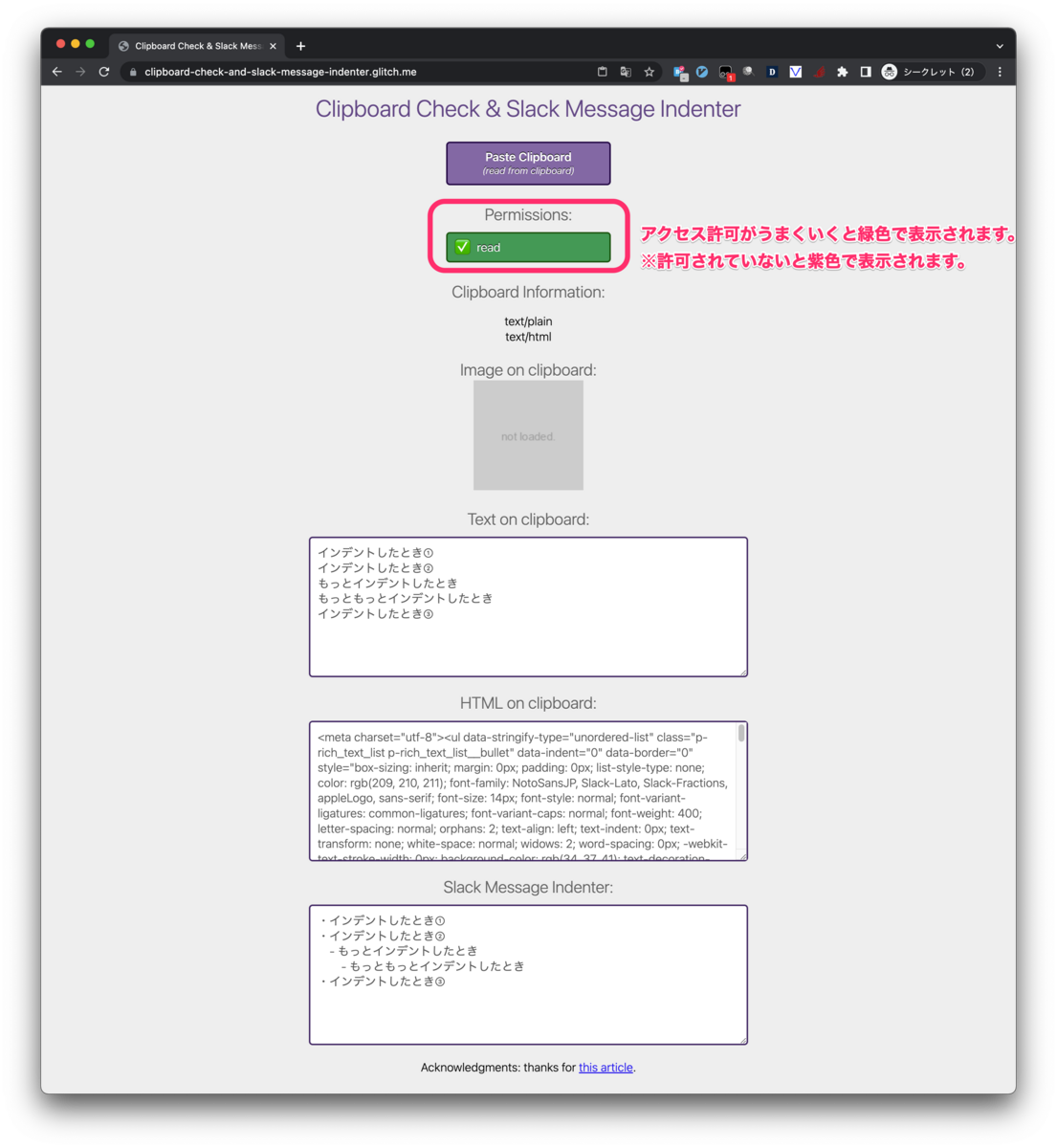Image resolution: width=1057 pixels, height=1148 pixels.
Task: Open a new tab with plus button
Action: click(x=300, y=46)
